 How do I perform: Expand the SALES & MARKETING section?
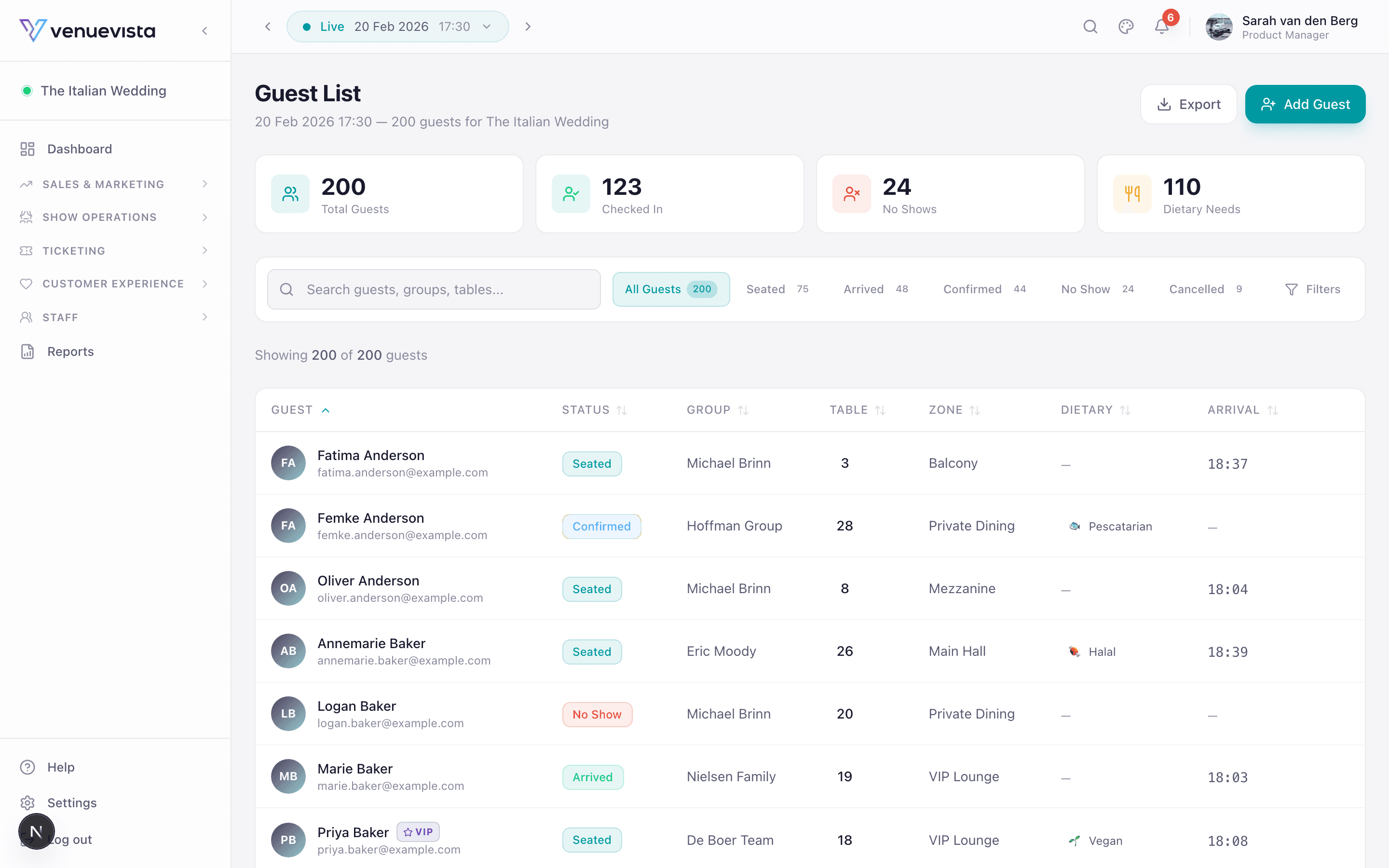tap(103, 184)
